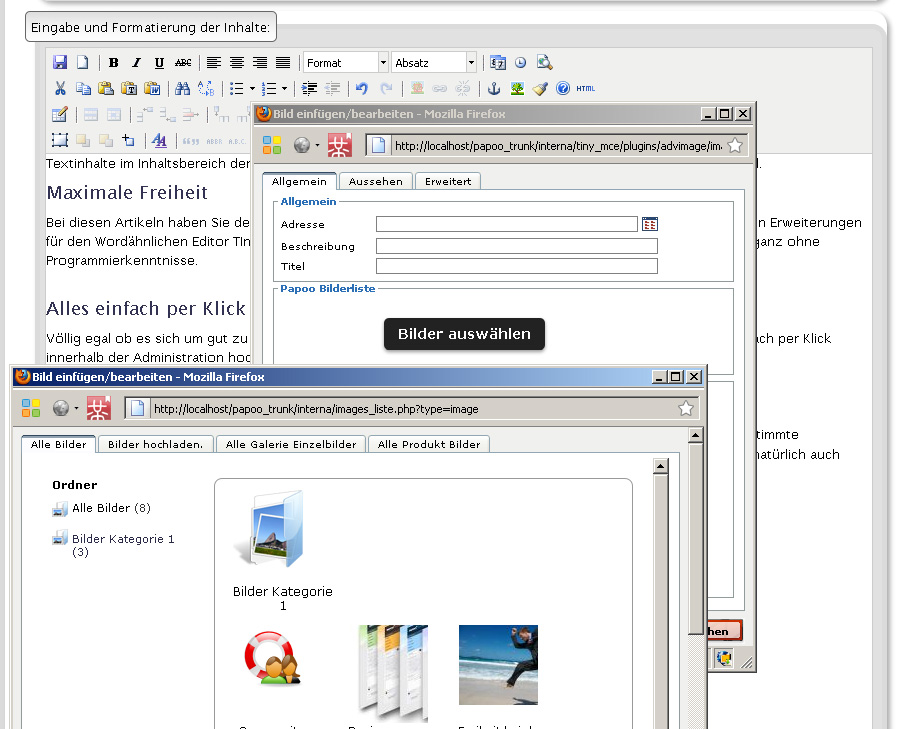Viewport: 904px width, 729px height.
Task: Click the Find binoculars icon
Action: pos(182,89)
